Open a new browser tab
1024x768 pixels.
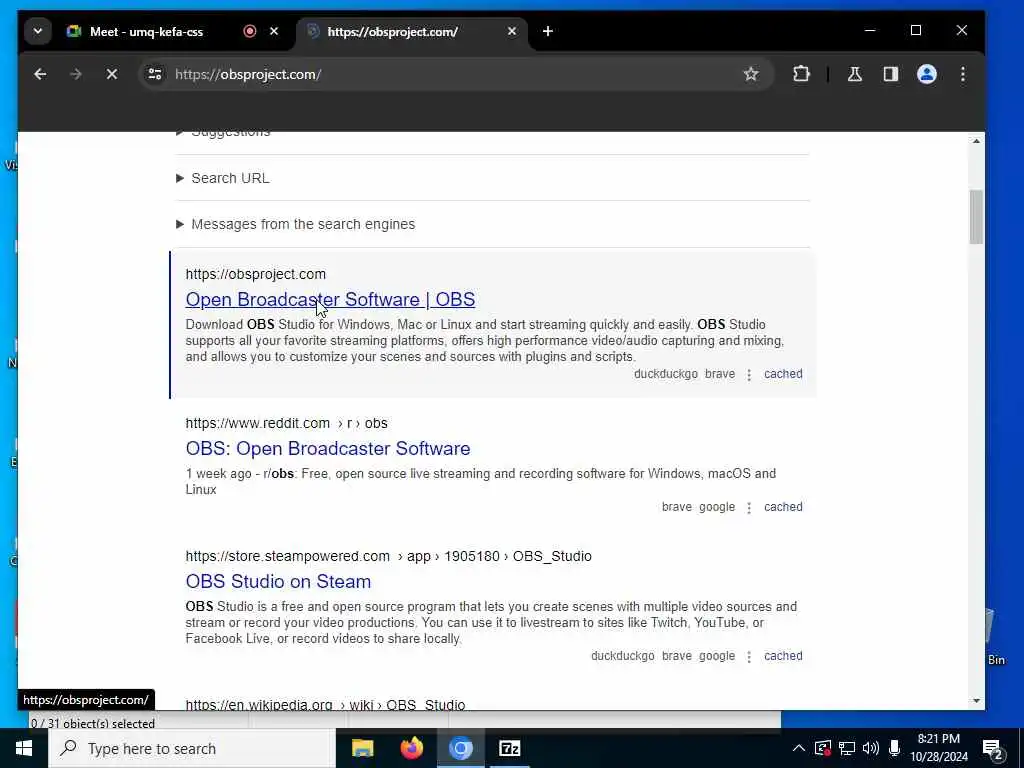(548, 31)
